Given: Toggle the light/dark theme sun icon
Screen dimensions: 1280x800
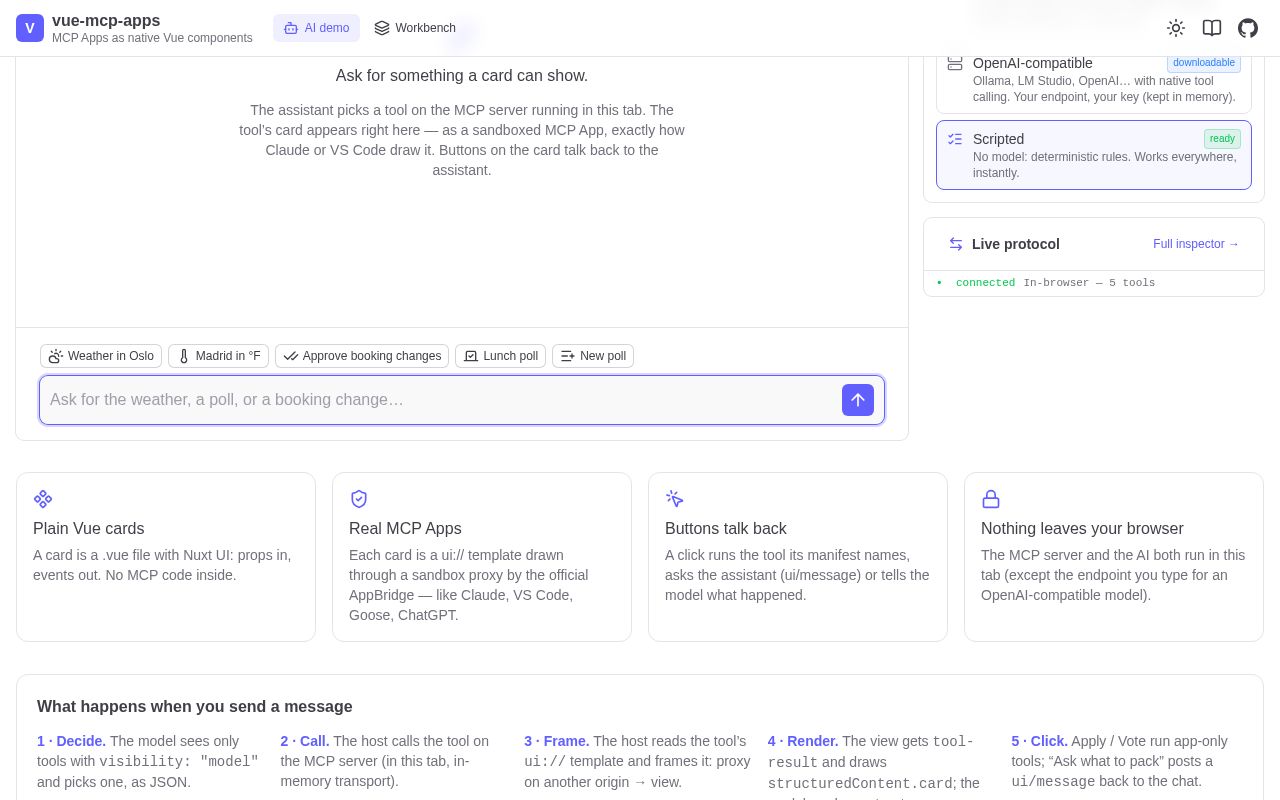Looking at the screenshot, I should point(1176,28).
